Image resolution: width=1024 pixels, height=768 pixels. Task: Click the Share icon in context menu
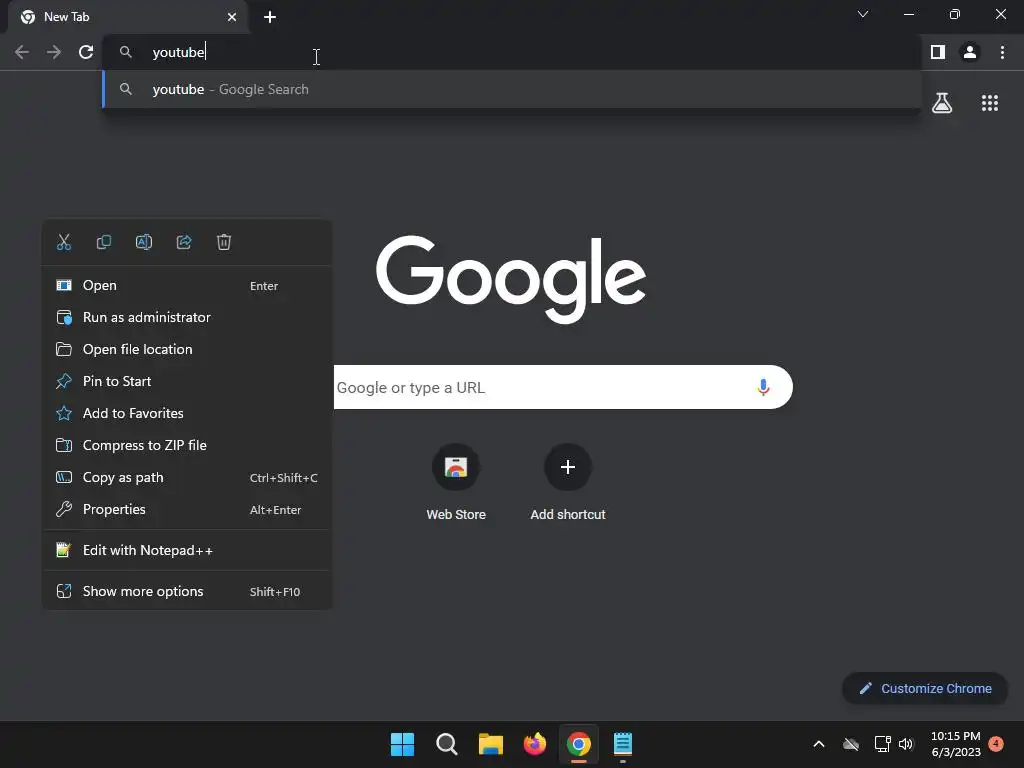(x=184, y=242)
